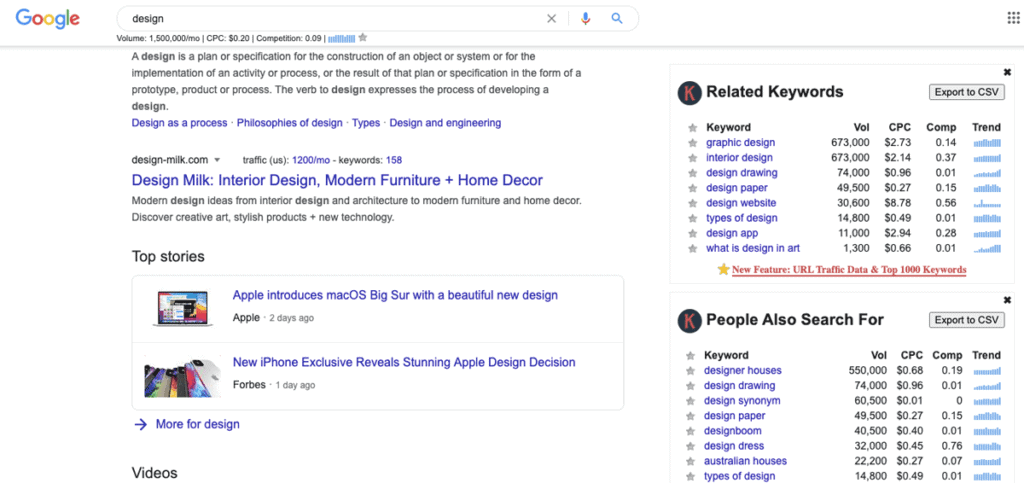The image size is (1024, 483).
Task: Click the 158 keywords count link
Action: coord(394,160)
